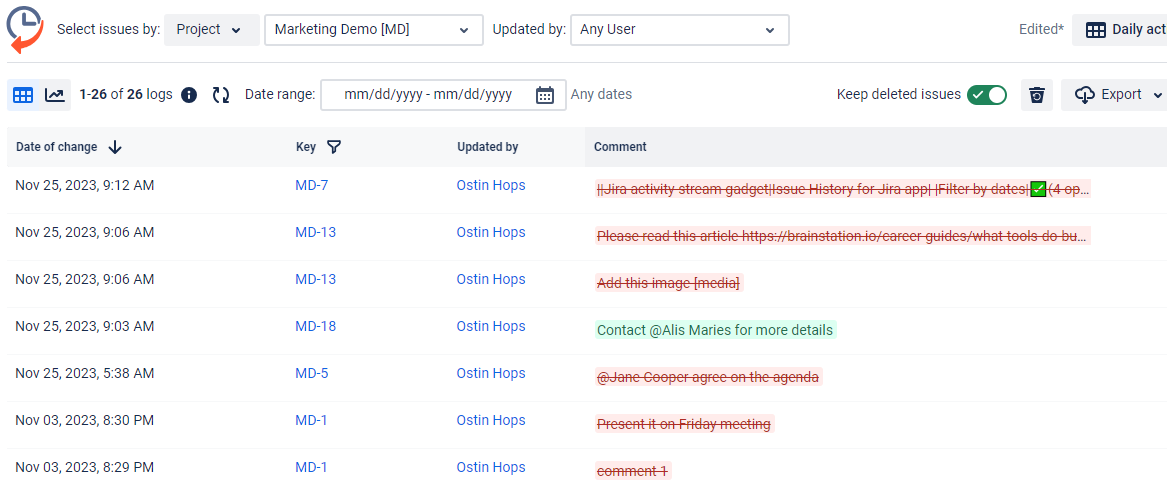1167x495 pixels.
Task: Click the Updated by column header
Action: pos(487,147)
